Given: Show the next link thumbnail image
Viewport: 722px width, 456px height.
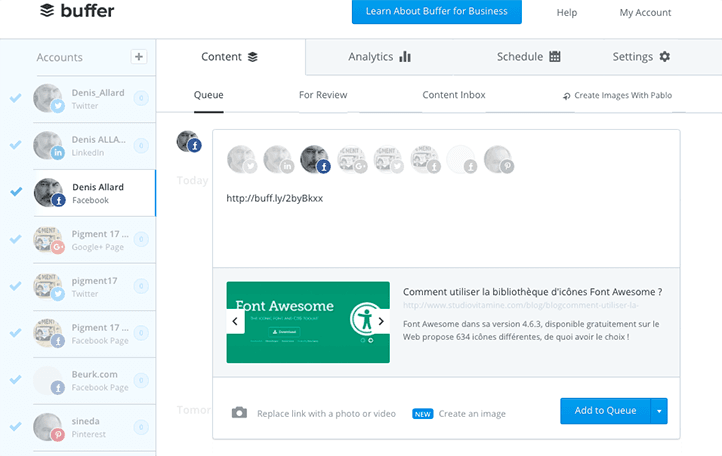Looking at the screenshot, I should [379, 322].
